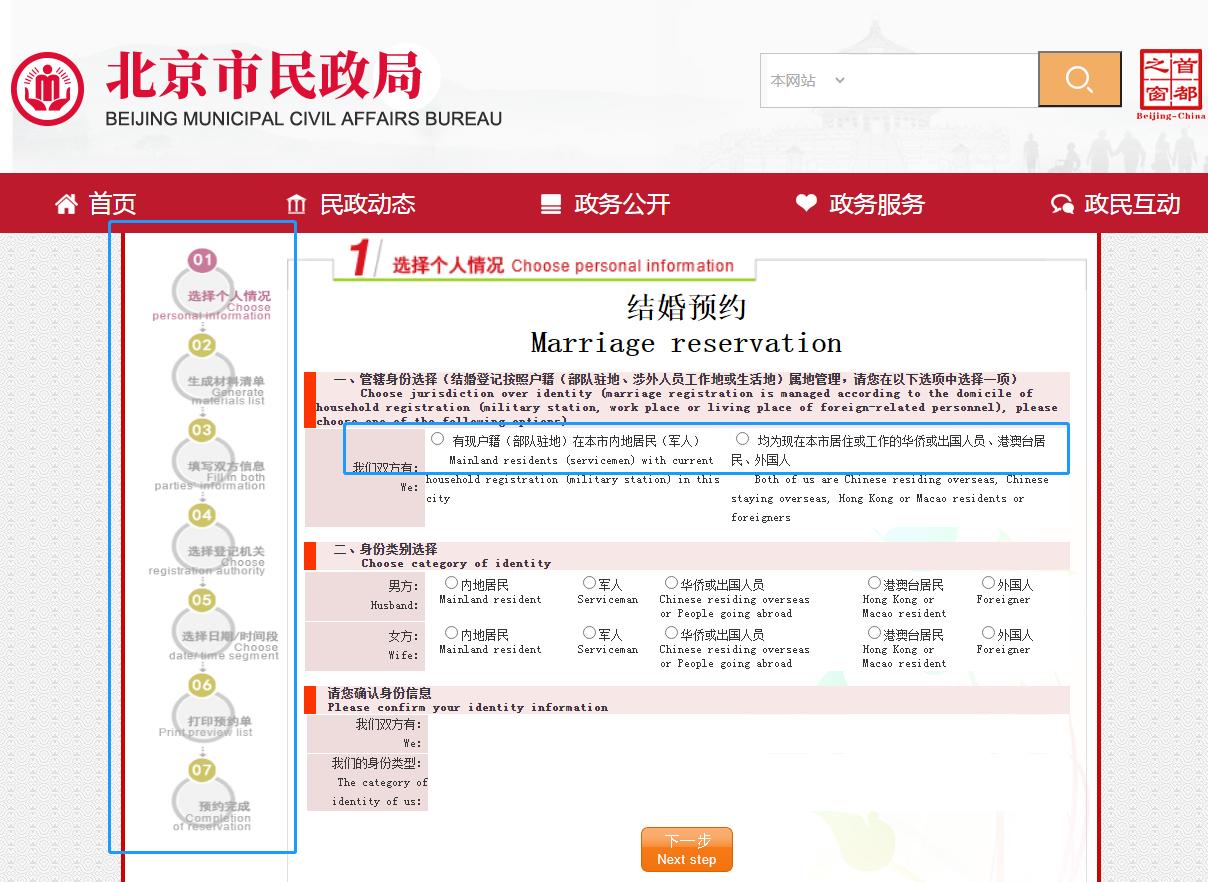Click the orange search magnifier button

[1079, 80]
